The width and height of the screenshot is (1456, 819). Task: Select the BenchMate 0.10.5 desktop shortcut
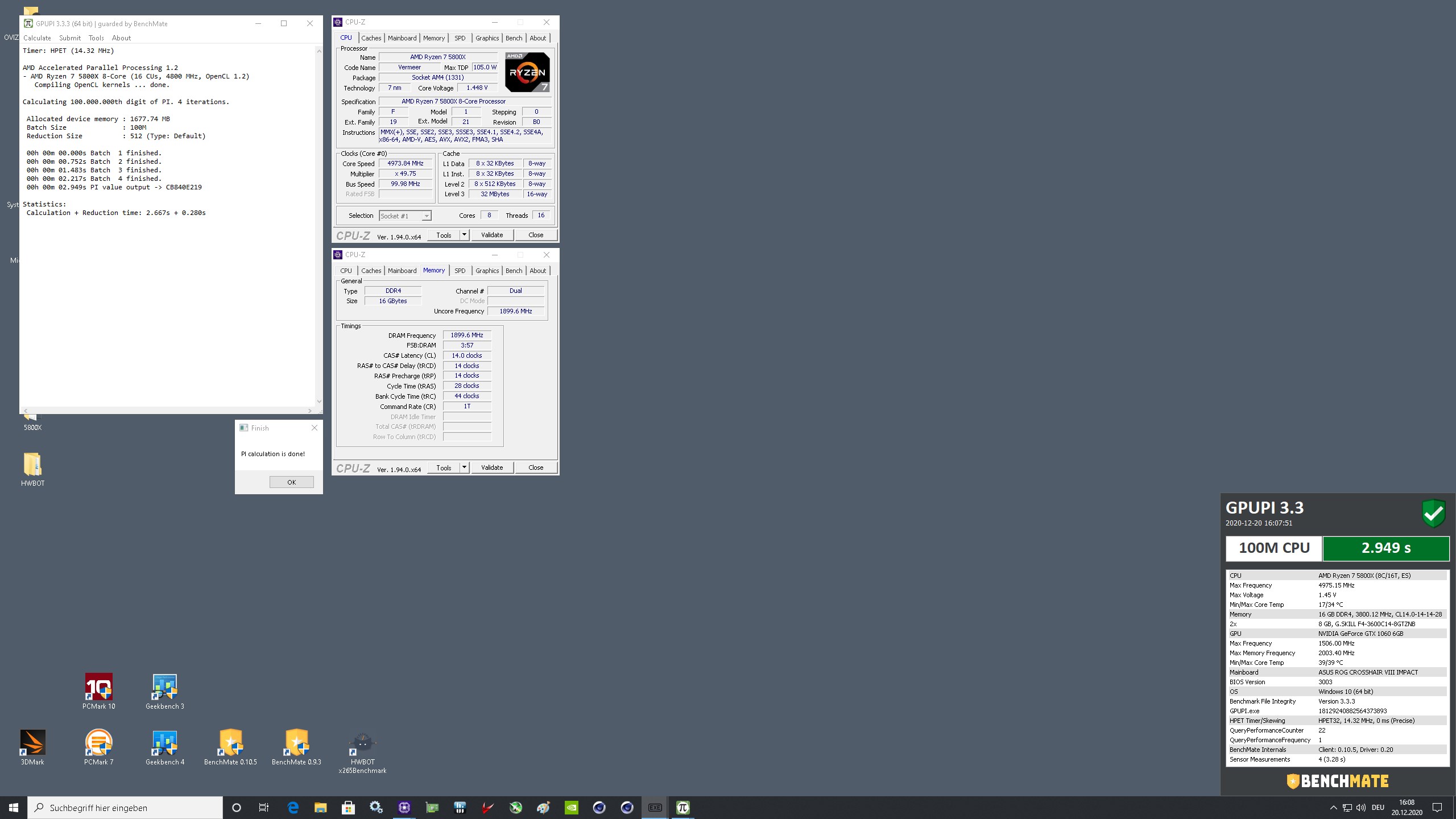pyautogui.click(x=230, y=747)
